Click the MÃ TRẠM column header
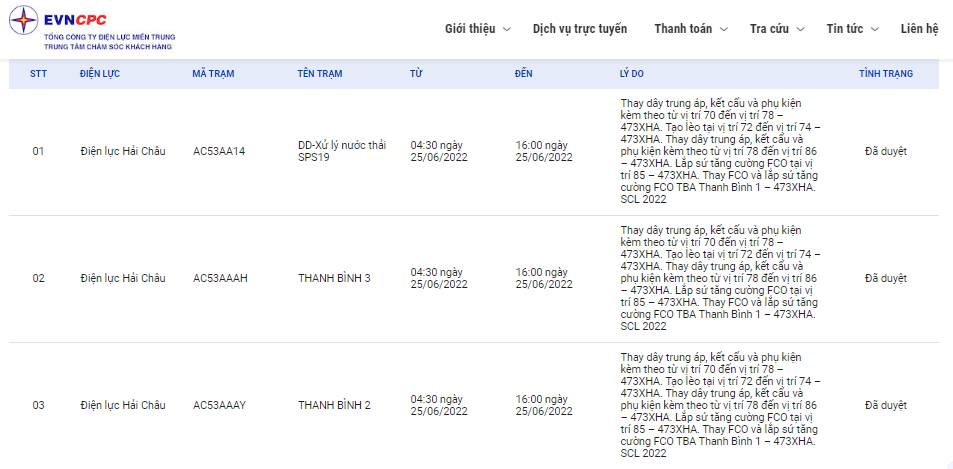Image resolution: width=953 pixels, height=469 pixels. pyautogui.click(x=213, y=74)
